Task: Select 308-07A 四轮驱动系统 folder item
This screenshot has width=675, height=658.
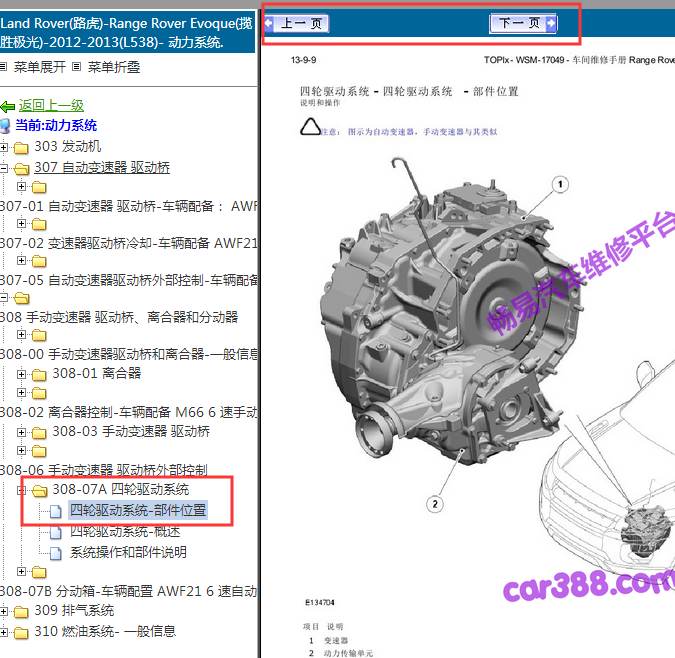Action: click(121, 489)
